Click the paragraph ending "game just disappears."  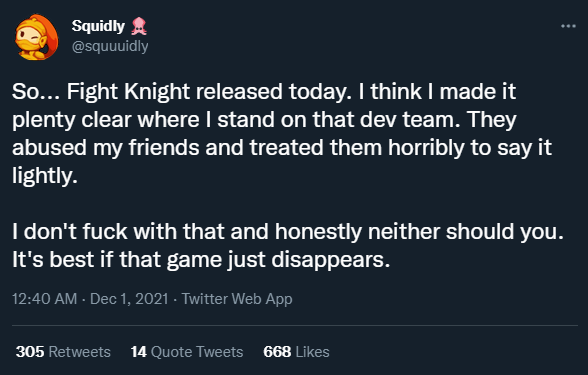tap(288, 245)
